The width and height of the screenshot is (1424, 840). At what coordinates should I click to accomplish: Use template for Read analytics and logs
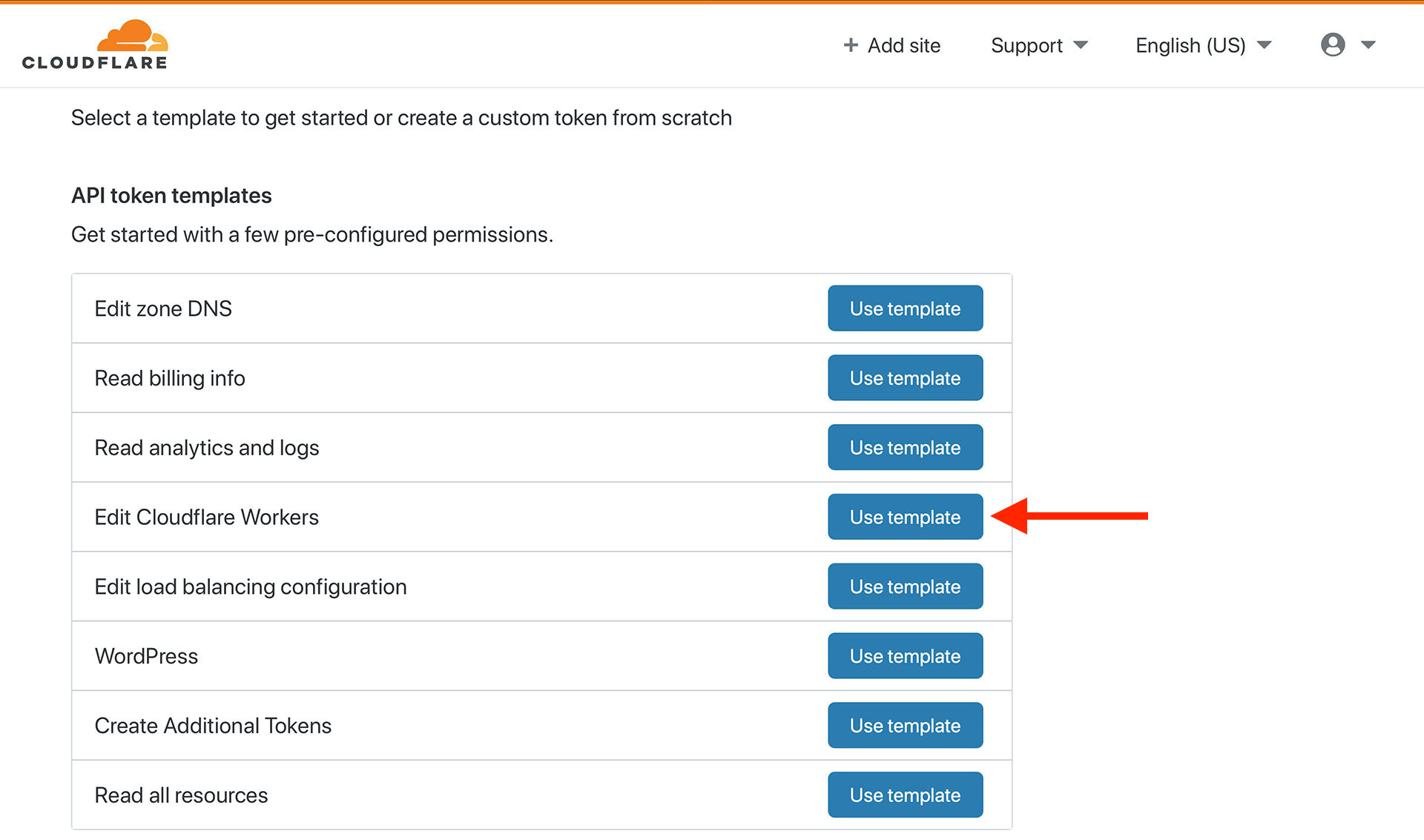pyautogui.click(x=905, y=448)
